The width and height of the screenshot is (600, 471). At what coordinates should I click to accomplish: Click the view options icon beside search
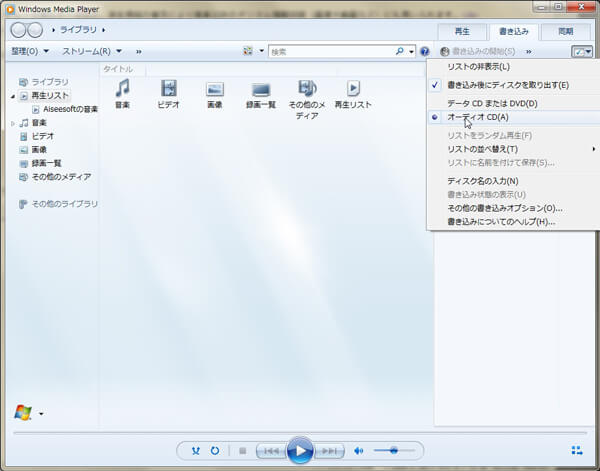[248, 51]
